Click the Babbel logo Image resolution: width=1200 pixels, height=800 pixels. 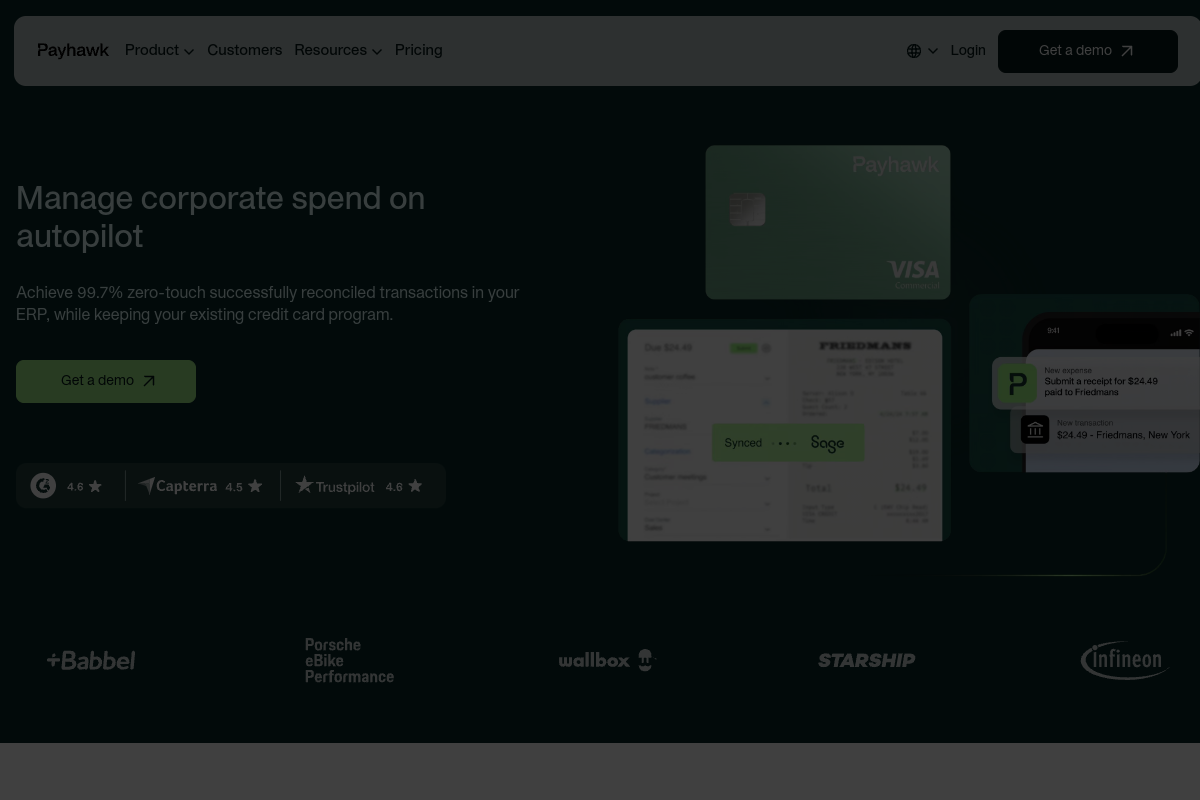click(x=91, y=660)
